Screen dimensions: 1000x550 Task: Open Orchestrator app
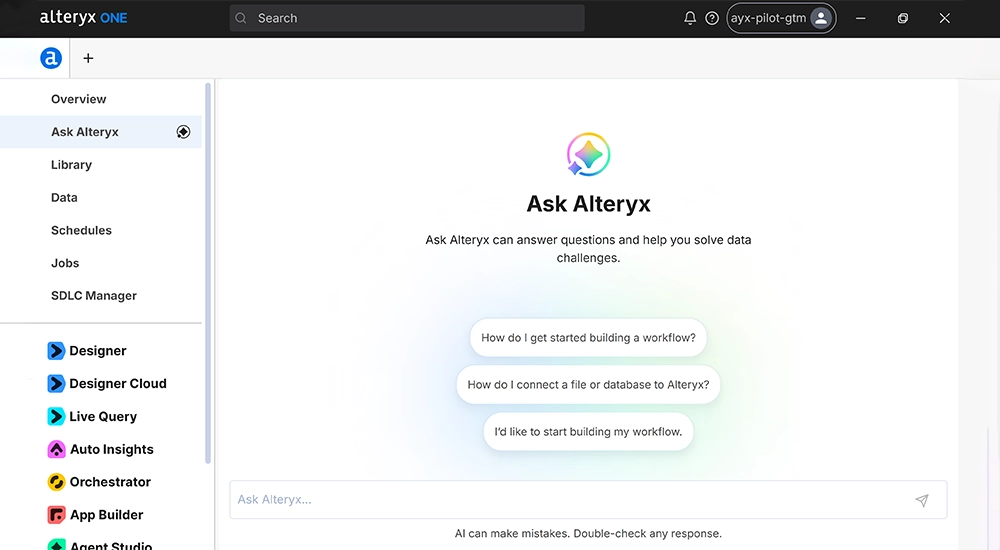click(x=99, y=482)
